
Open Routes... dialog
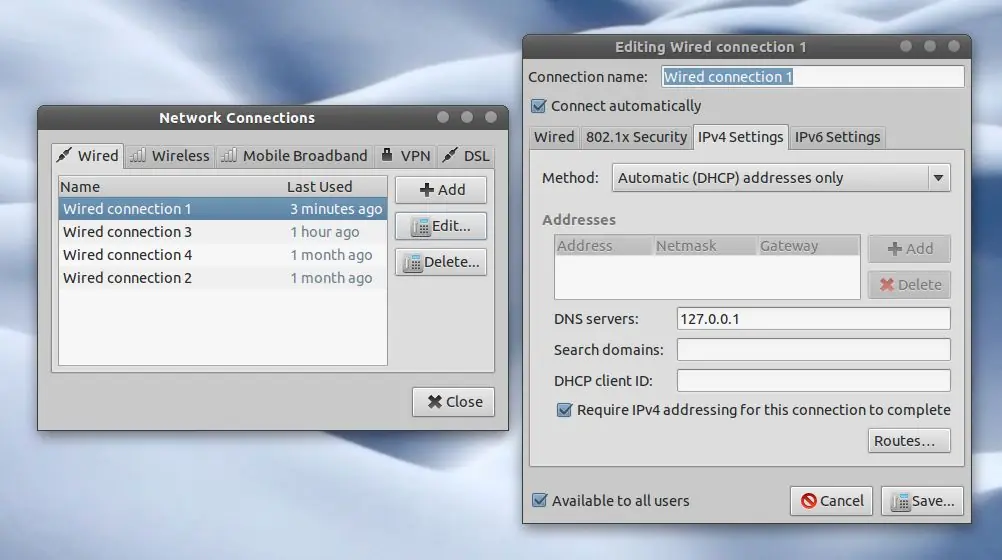point(909,440)
